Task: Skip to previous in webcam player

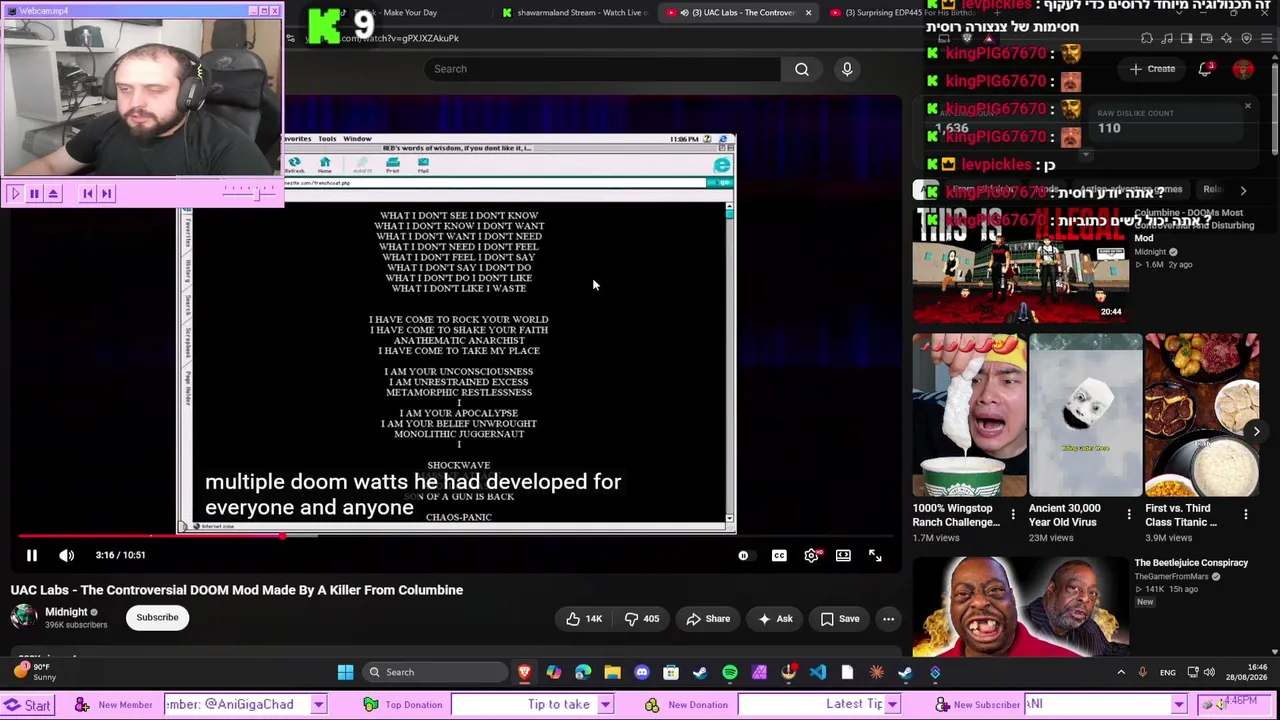Action: pyautogui.click(x=87, y=193)
